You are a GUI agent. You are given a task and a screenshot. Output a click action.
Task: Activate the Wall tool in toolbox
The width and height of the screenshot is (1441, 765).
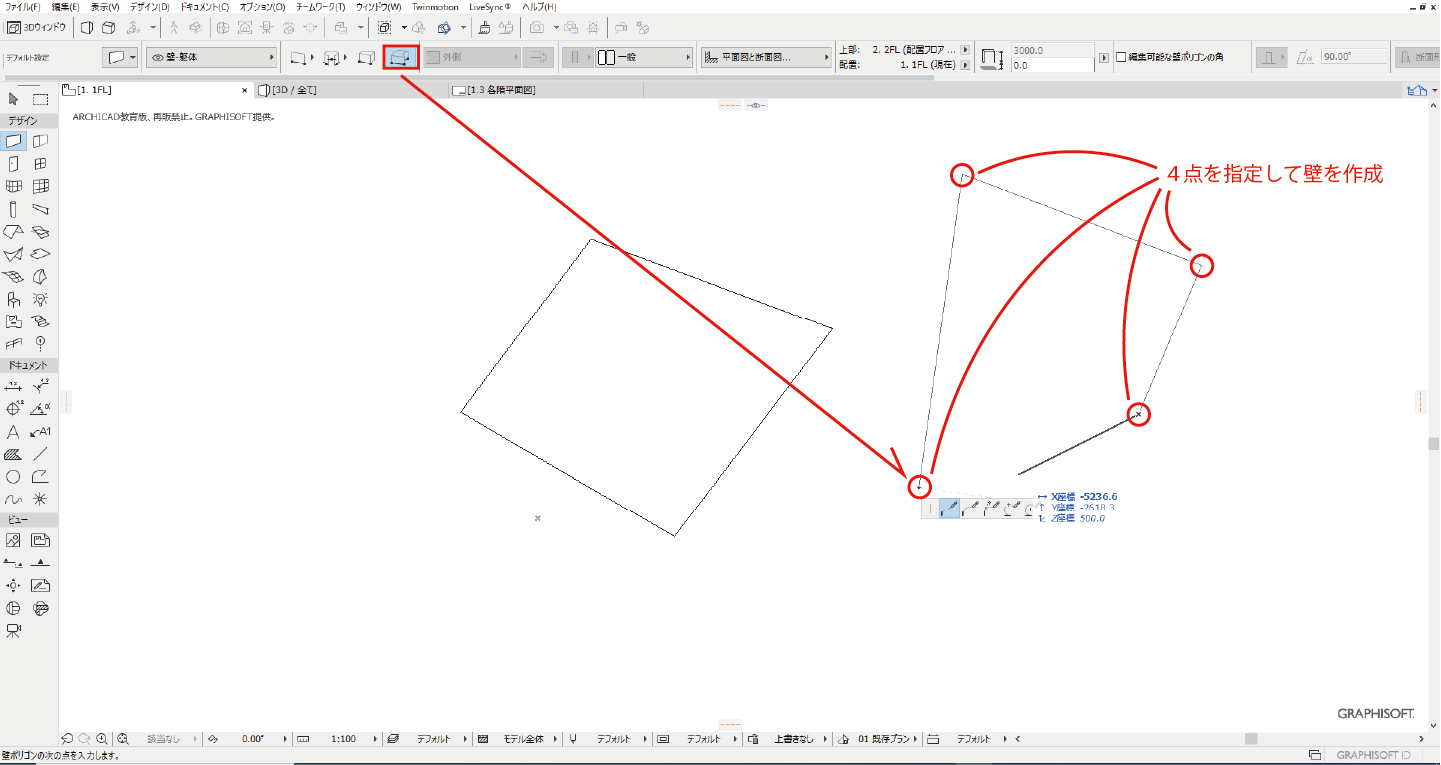tap(14, 141)
